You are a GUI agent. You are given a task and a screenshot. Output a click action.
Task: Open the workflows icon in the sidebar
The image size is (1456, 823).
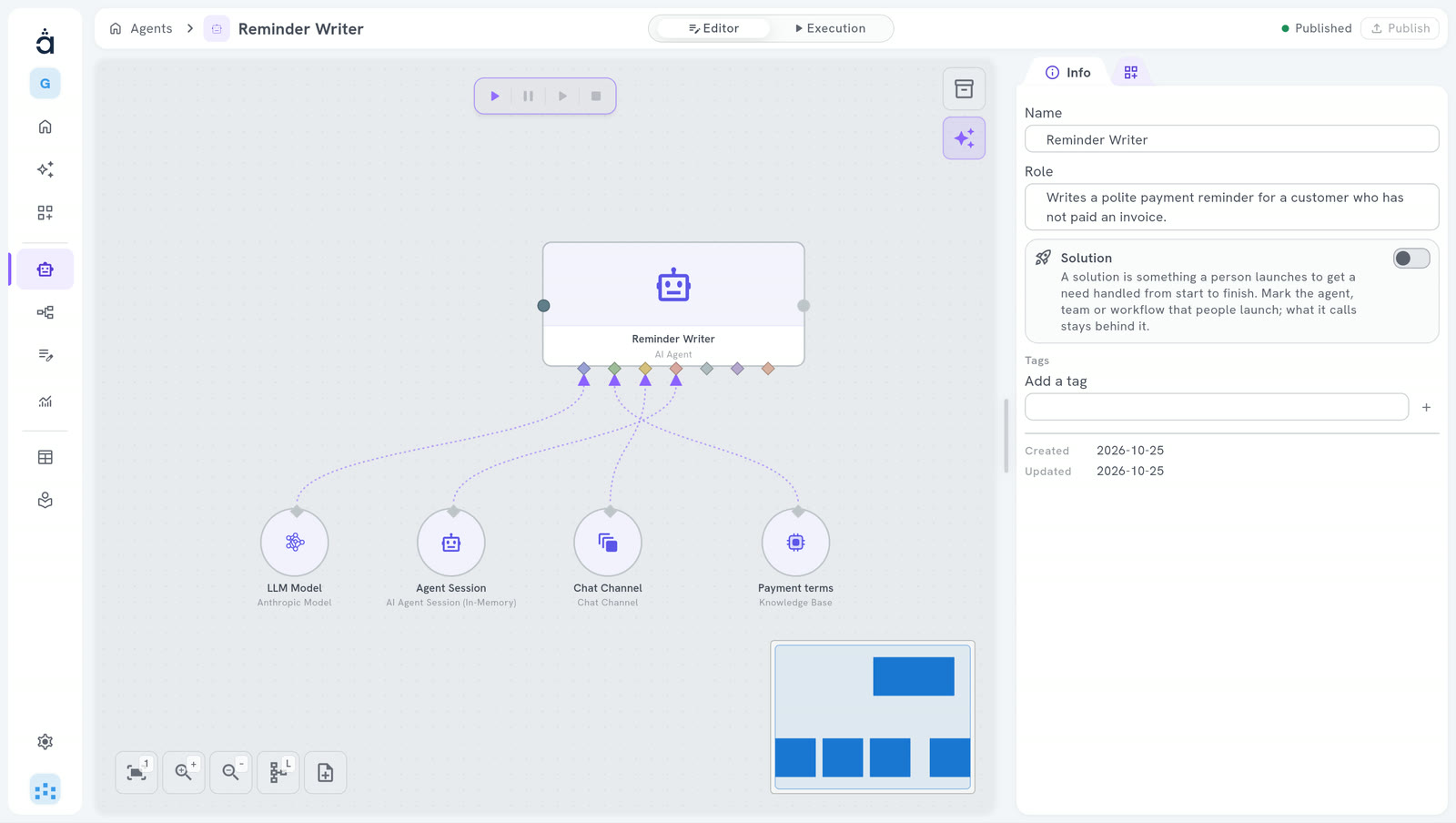pyautogui.click(x=45, y=312)
